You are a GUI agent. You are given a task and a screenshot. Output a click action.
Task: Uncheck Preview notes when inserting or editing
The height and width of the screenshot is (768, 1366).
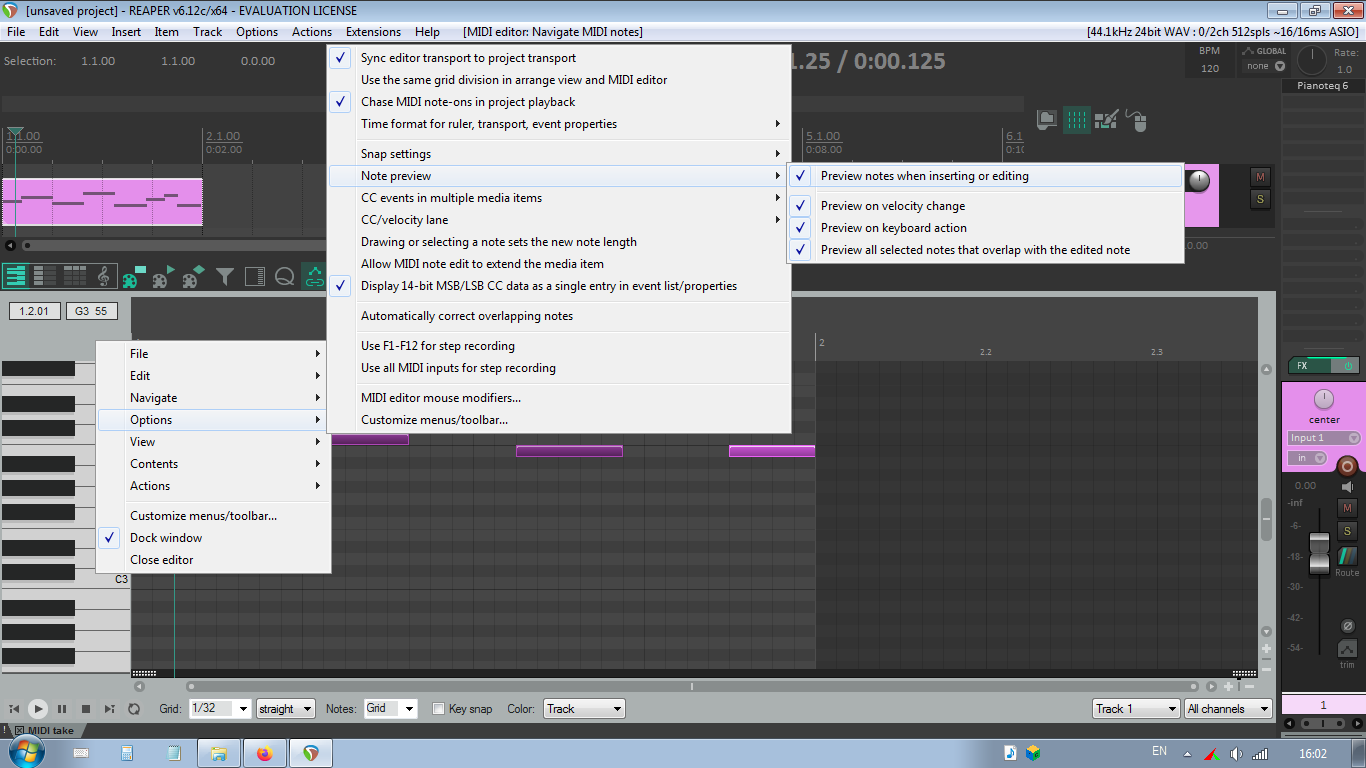[985, 176]
